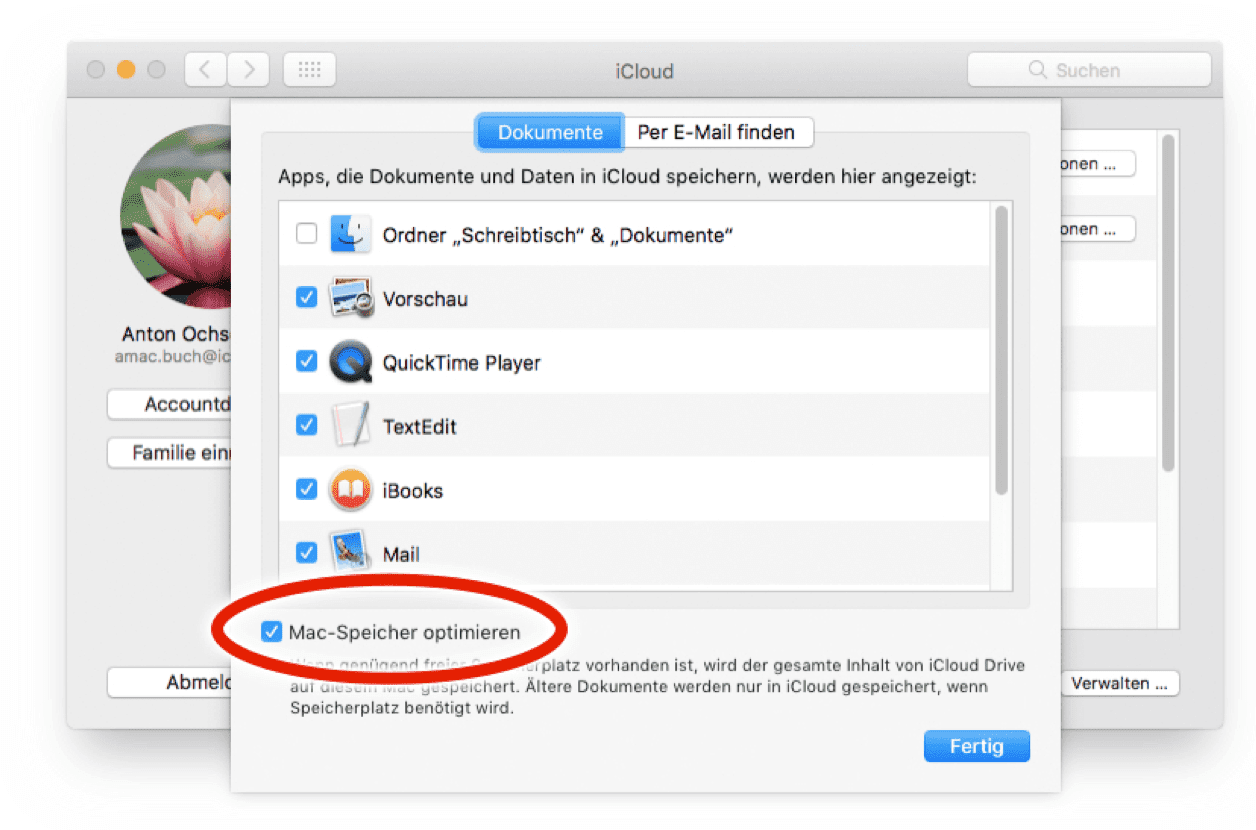Go back with the left arrow button
The width and height of the screenshot is (1256, 830).
[205, 70]
